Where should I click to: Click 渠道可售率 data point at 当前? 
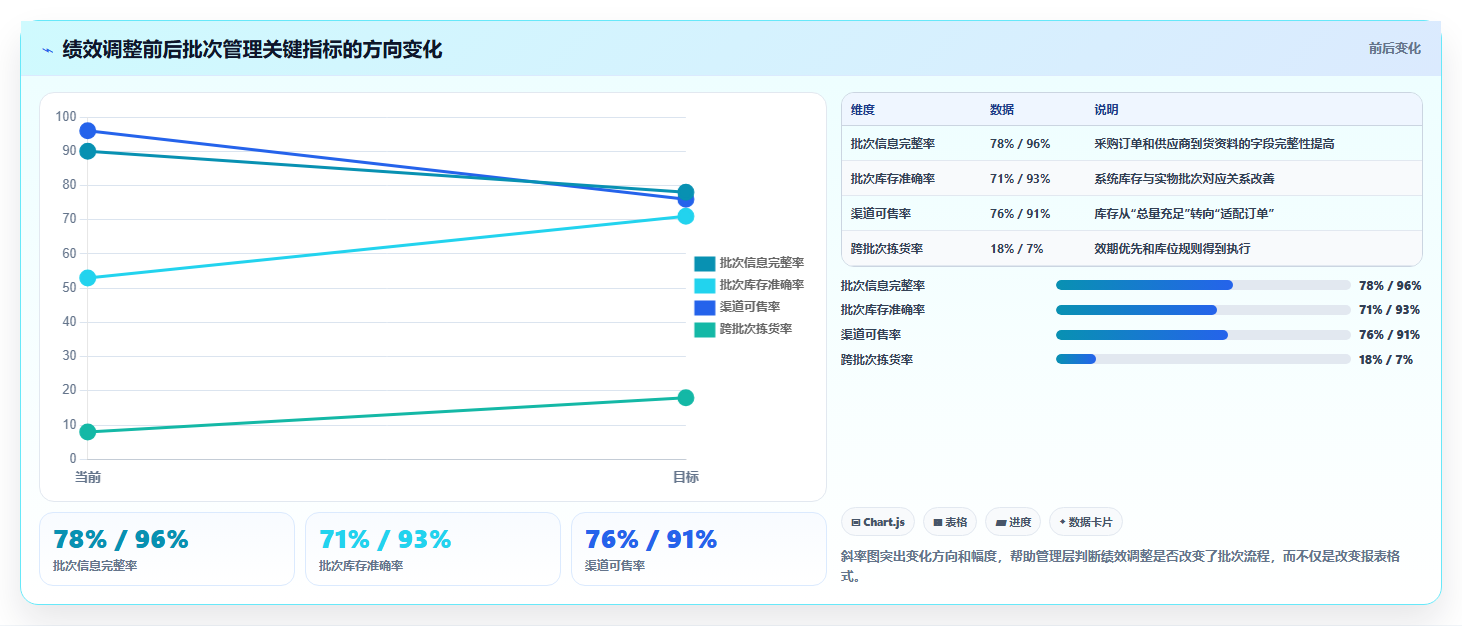[x=88, y=131]
